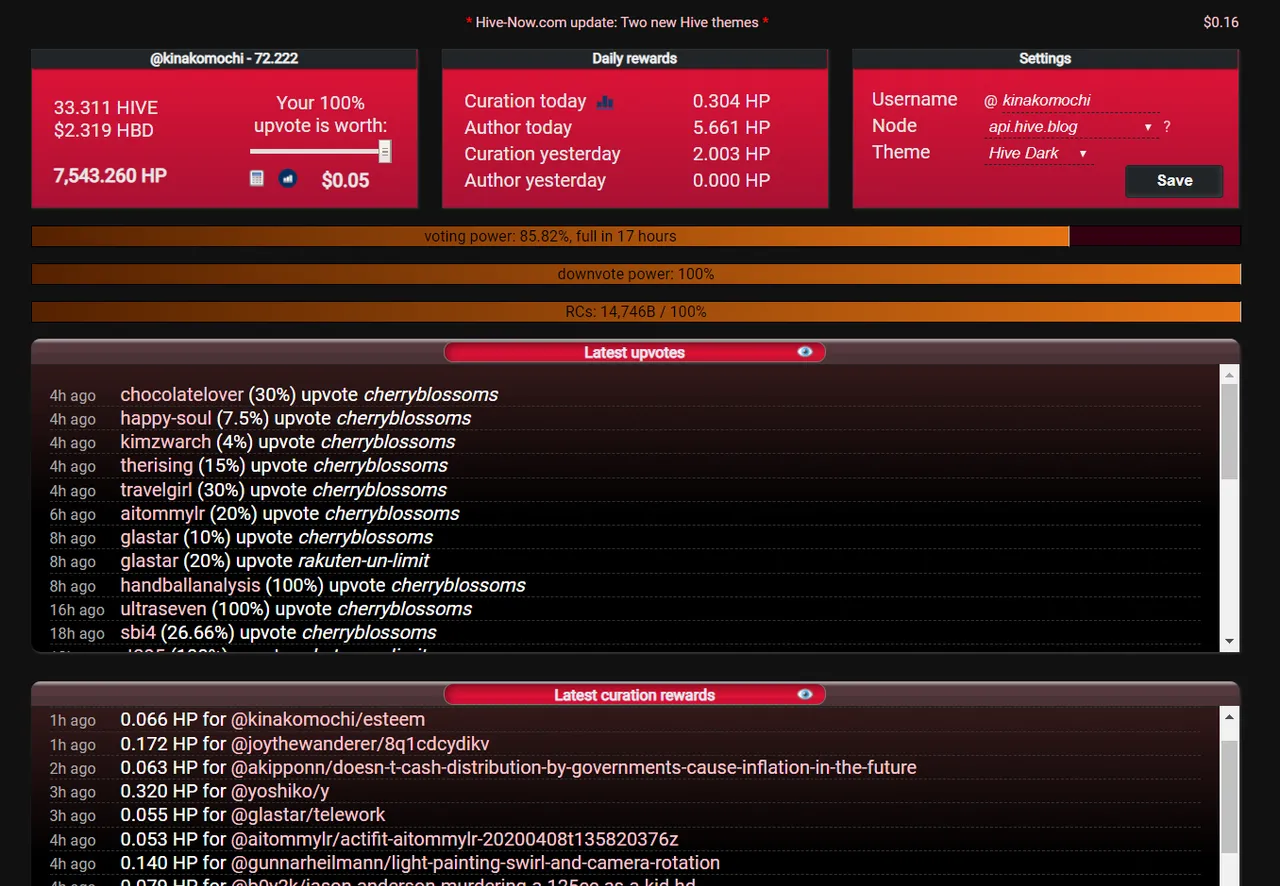
Task: Click the $0.16 price in the corner
Action: pos(1221,22)
